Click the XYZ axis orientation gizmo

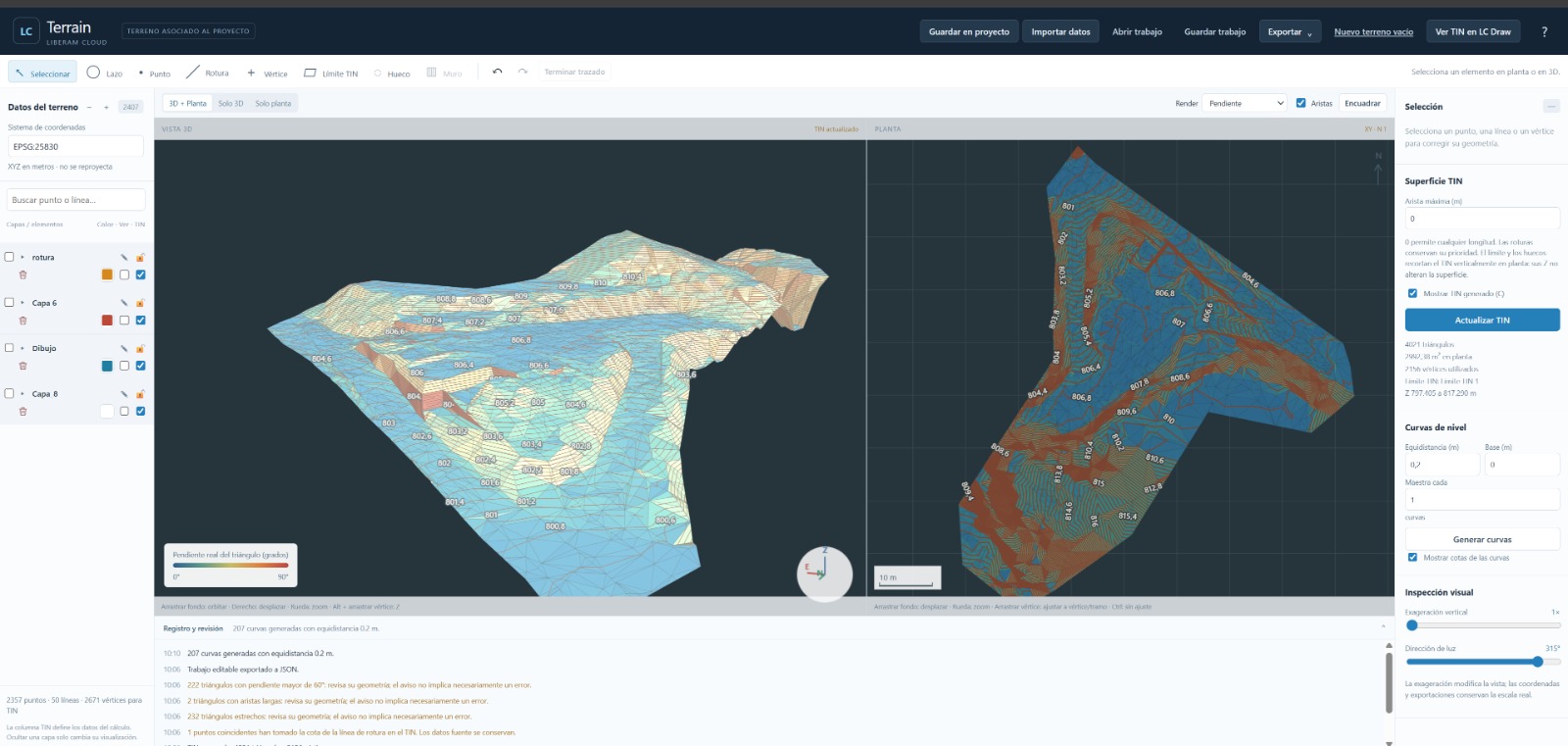824,573
